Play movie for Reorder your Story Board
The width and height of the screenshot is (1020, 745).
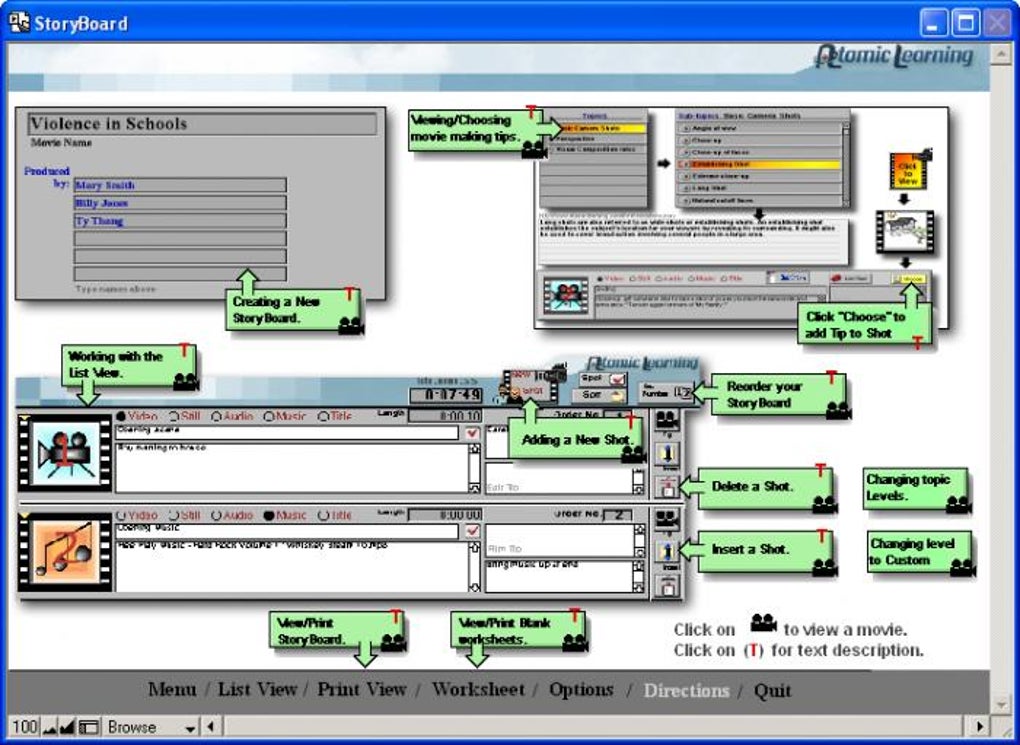click(x=838, y=411)
